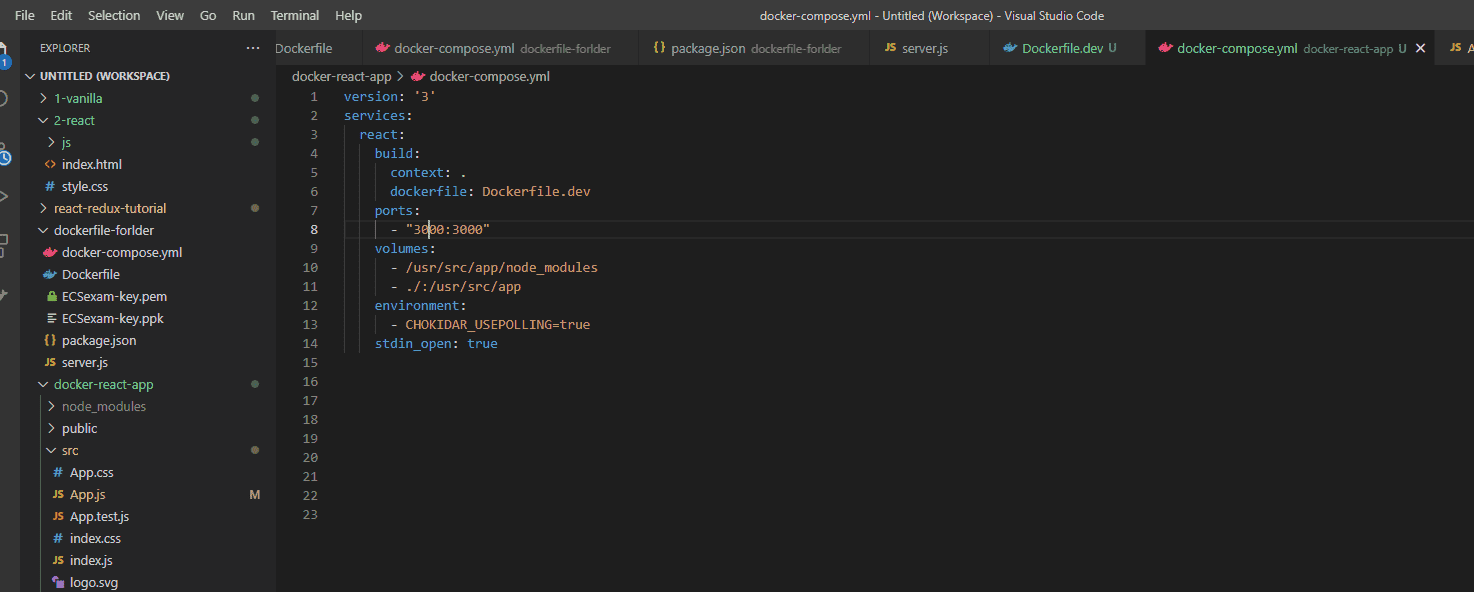Close the active docker-compose.yml tab
The height and width of the screenshot is (592, 1474).
[x=1420, y=48]
